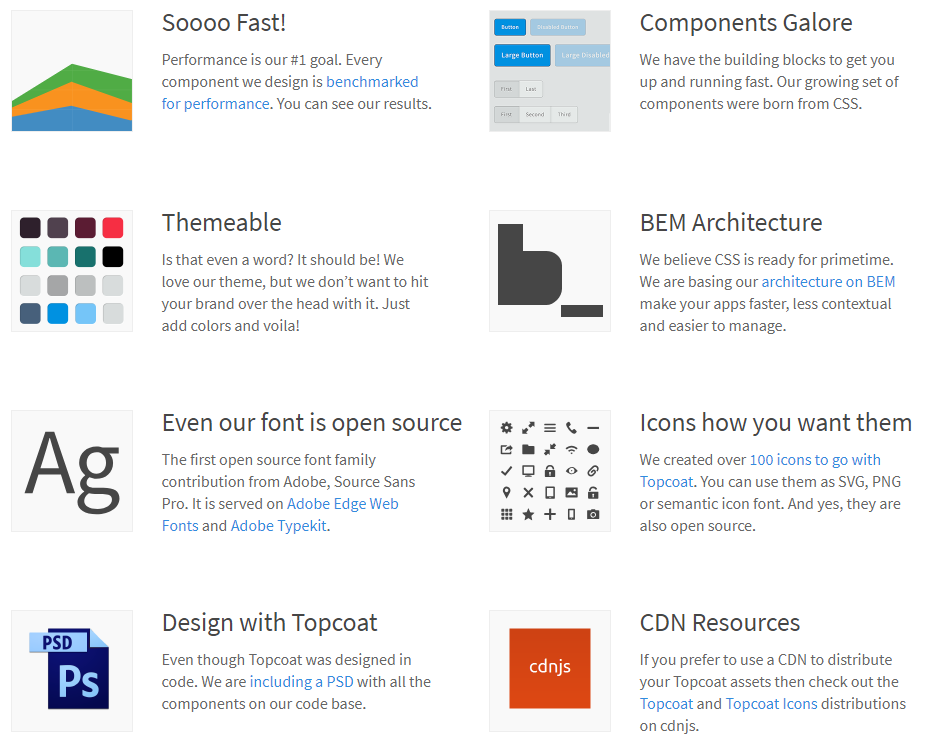
Task: Select the desktop monitor icon
Action: [529, 471]
